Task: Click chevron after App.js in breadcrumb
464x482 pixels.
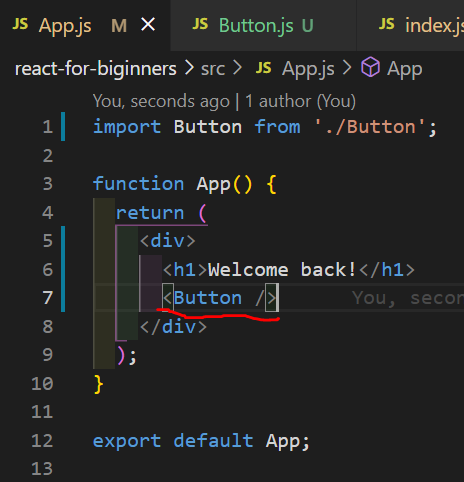Action: coord(347,68)
